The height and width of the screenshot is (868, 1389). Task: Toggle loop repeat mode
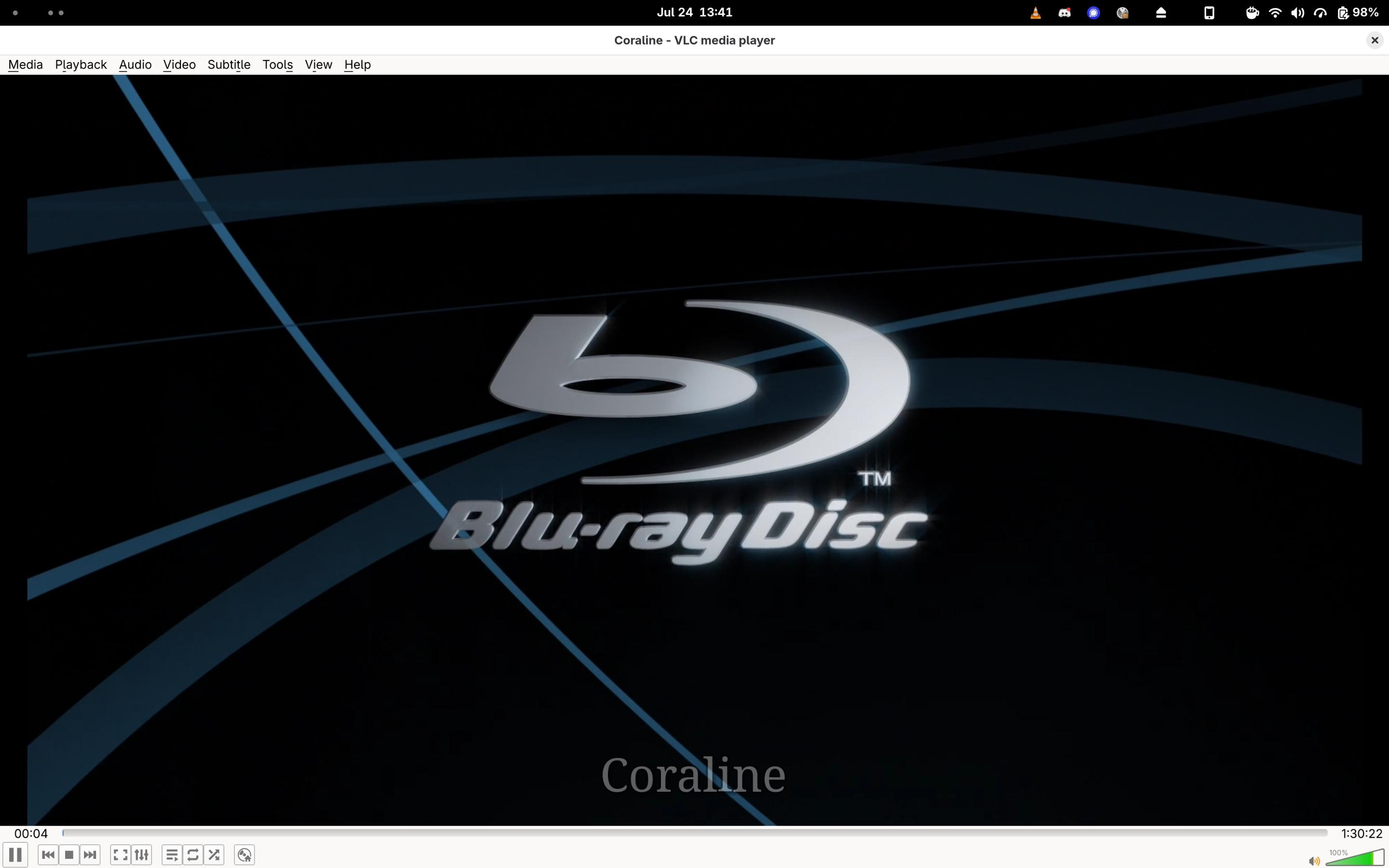coord(193,855)
